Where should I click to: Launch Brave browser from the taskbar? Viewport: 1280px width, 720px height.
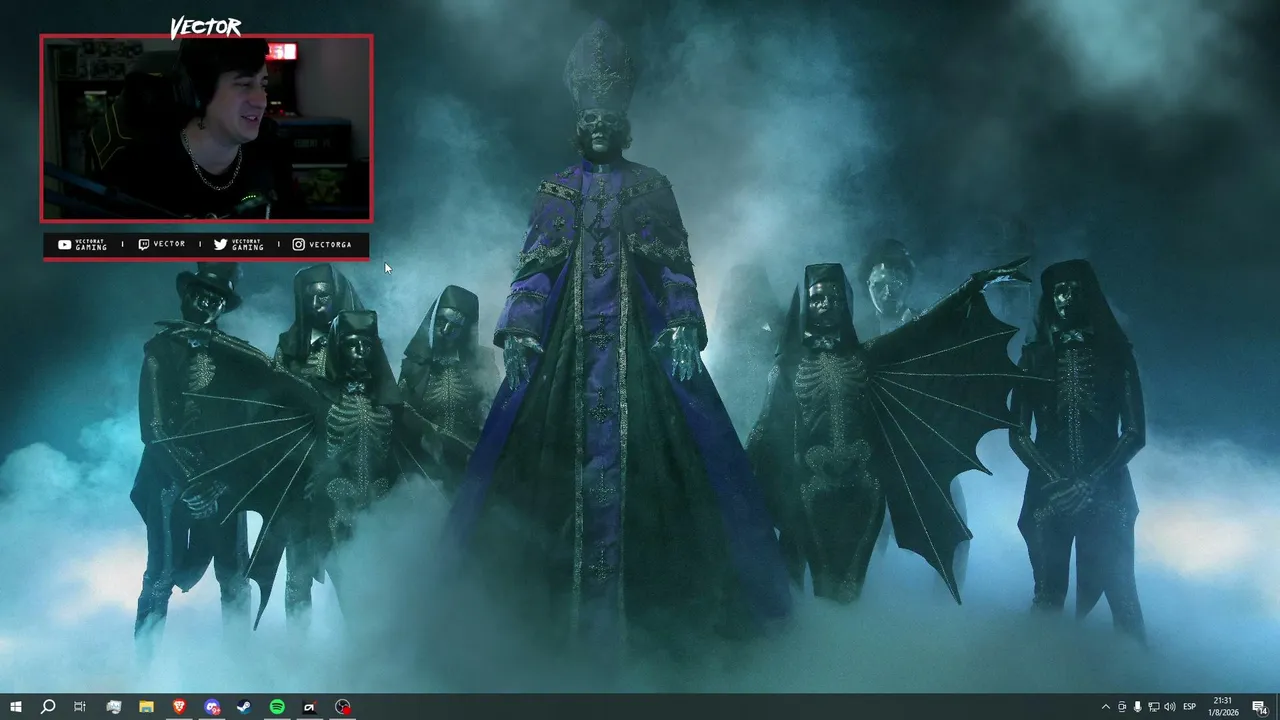tap(179, 707)
